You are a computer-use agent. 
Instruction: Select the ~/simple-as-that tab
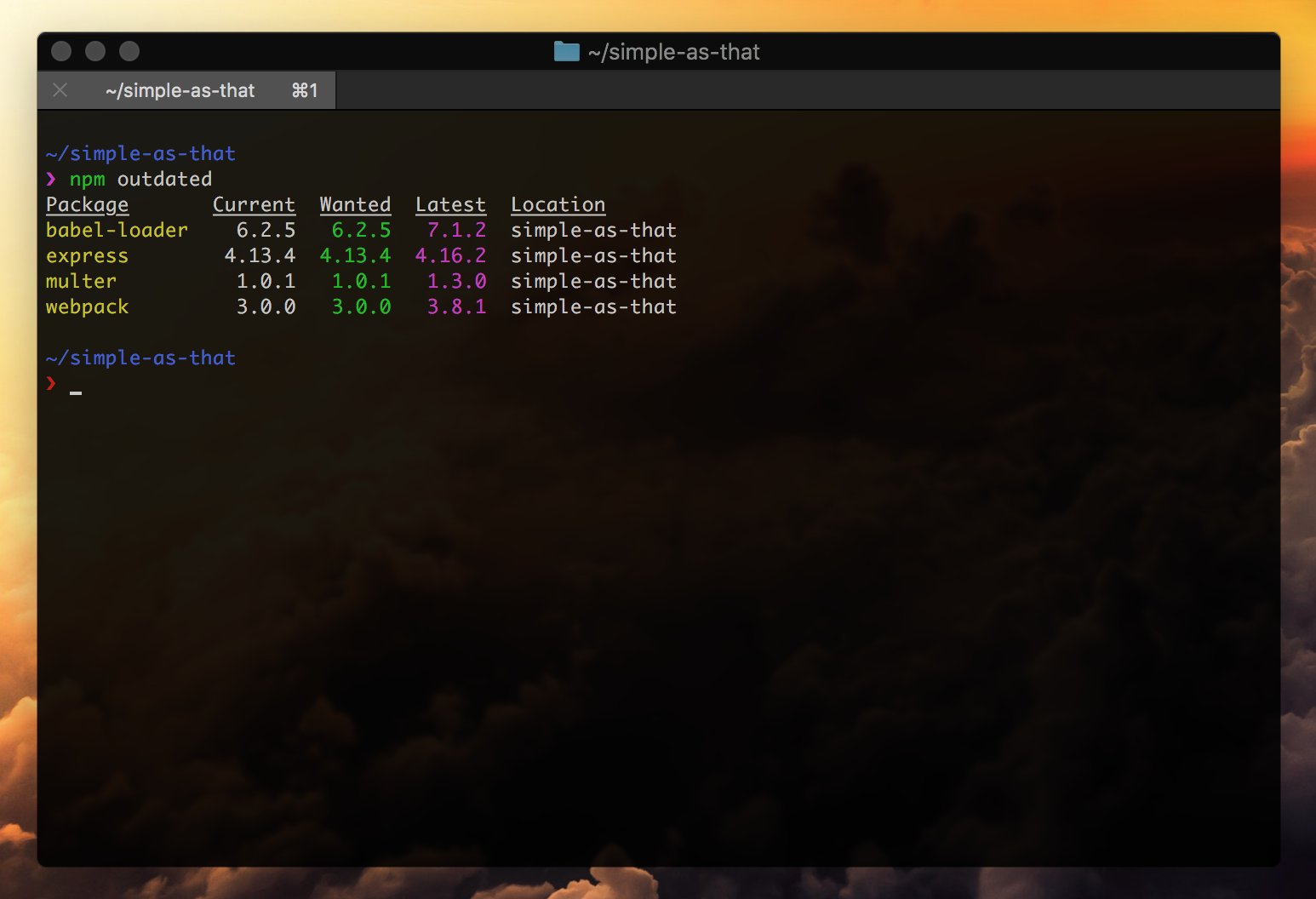tap(186, 90)
